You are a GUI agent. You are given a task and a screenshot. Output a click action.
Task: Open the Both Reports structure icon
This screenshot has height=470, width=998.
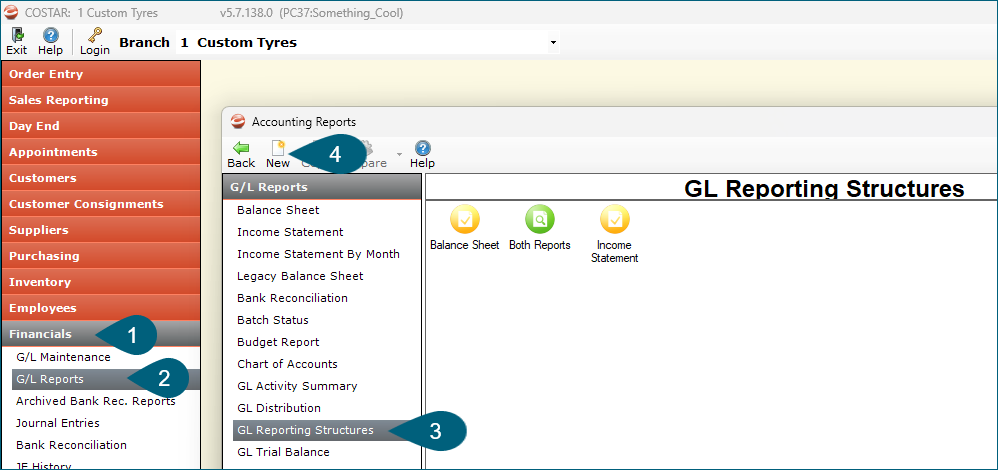pos(540,220)
